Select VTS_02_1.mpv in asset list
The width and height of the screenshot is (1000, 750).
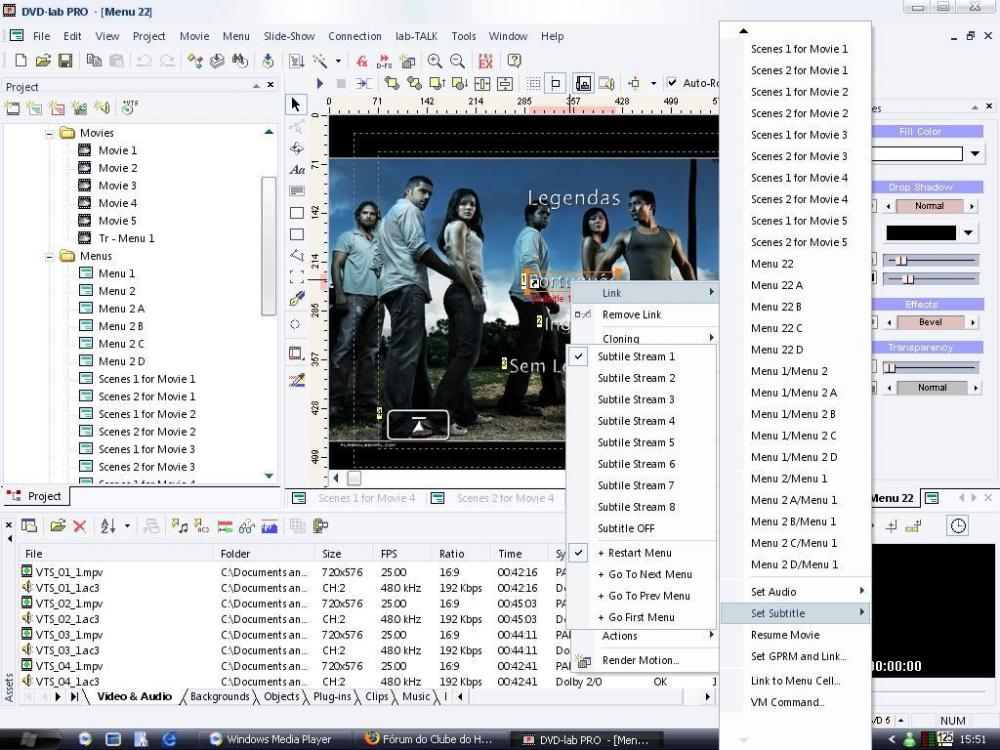tap(69, 603)
